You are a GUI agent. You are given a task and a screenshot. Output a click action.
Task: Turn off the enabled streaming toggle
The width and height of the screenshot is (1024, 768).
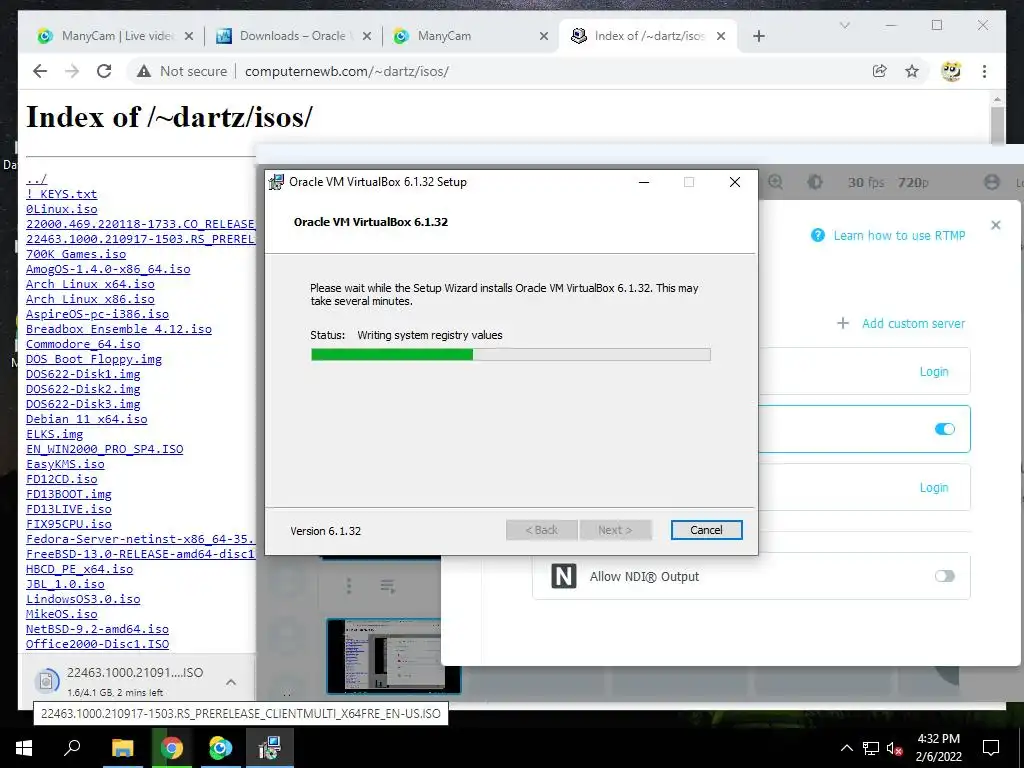click(x=944, y=429)
